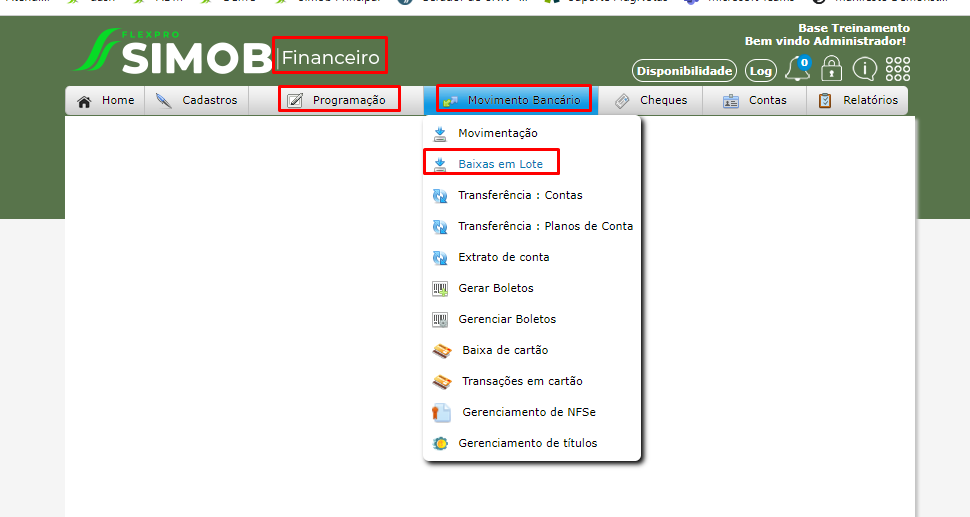Click the Gerenciamento de títulos gear icon
The width and height of the screenshot is (970, 517).
pos(440,443)
